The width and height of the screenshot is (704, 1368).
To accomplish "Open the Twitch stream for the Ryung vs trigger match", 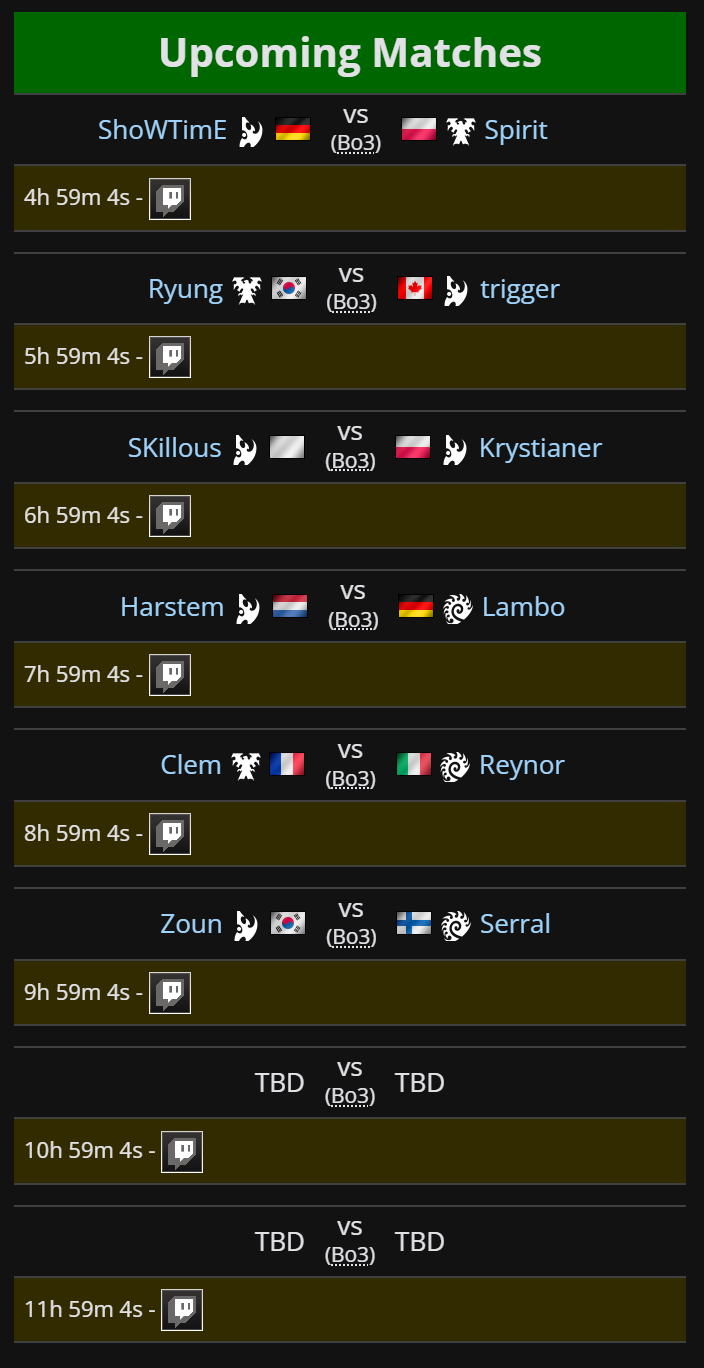I will 170,356.
